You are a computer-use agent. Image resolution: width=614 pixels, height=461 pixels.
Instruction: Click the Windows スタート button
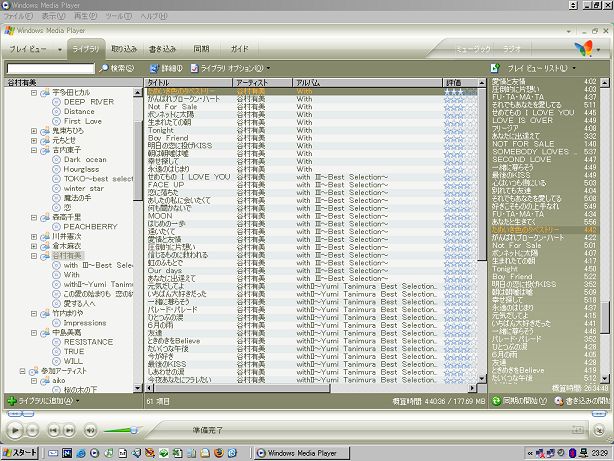click(20, 453)
